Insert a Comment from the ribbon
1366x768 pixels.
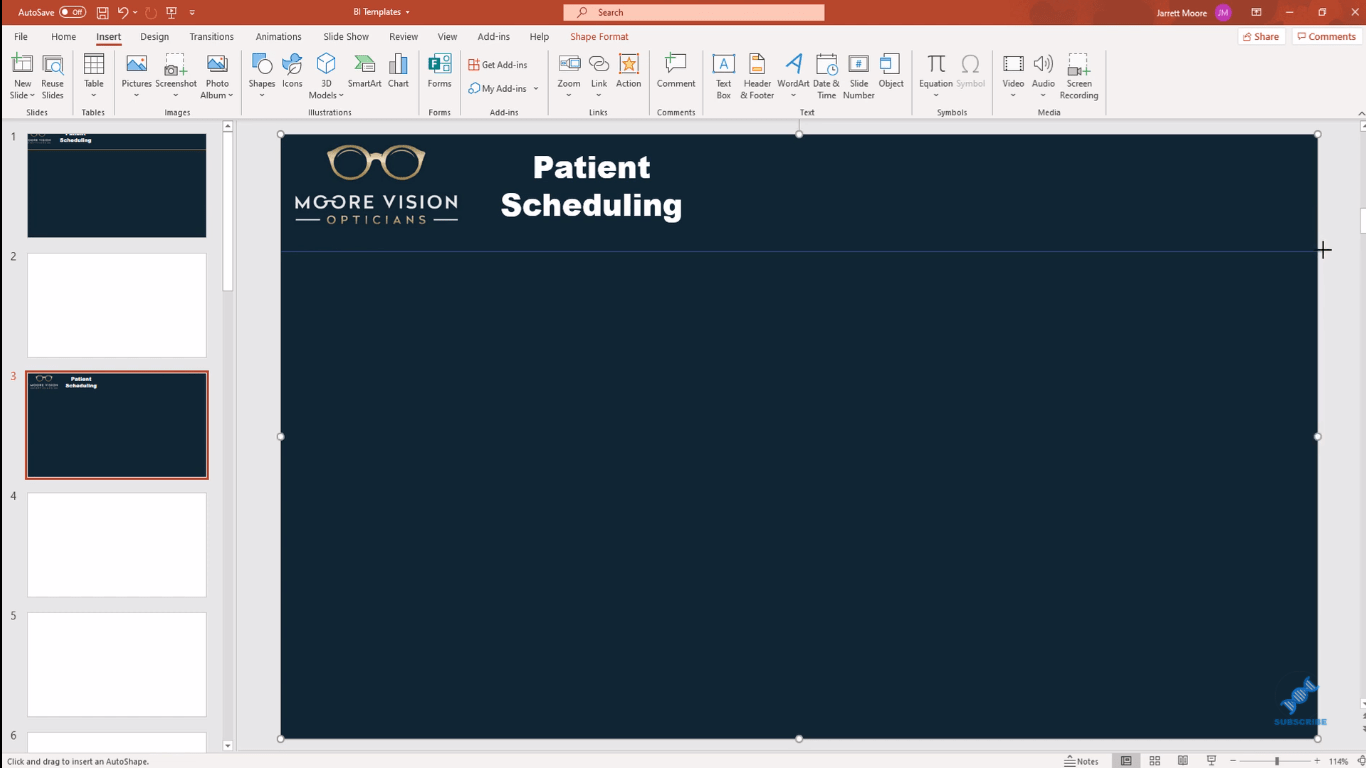pyautogui.click(x=676, y=71)
